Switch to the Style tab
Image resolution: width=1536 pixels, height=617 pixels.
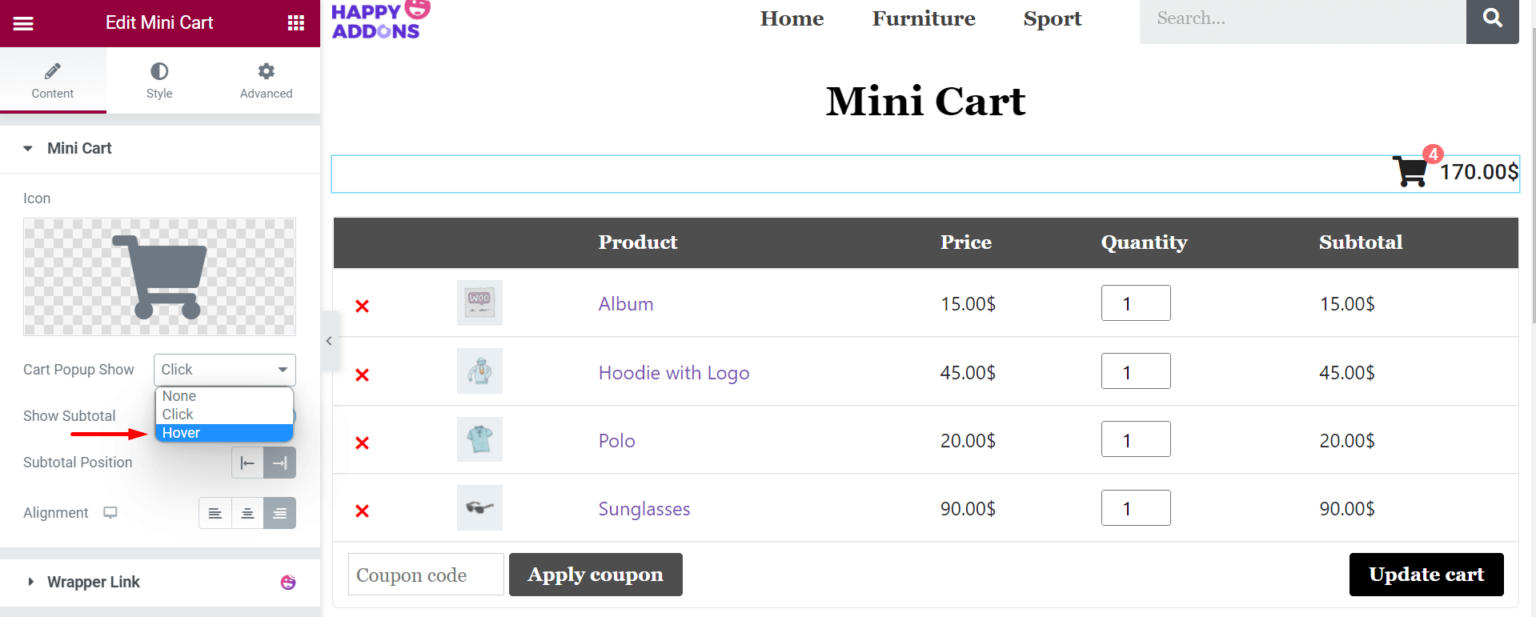[159, 81]
